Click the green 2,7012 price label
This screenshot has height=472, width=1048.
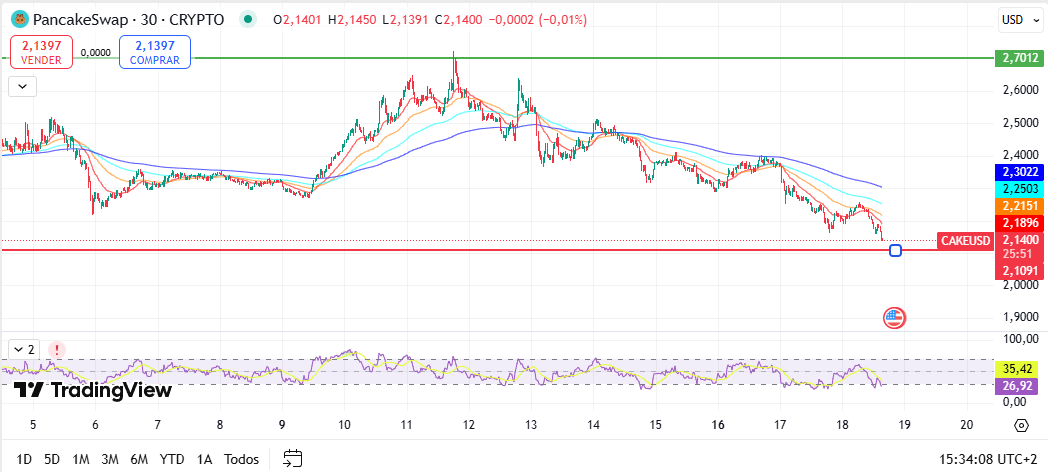pos(1019,58)
